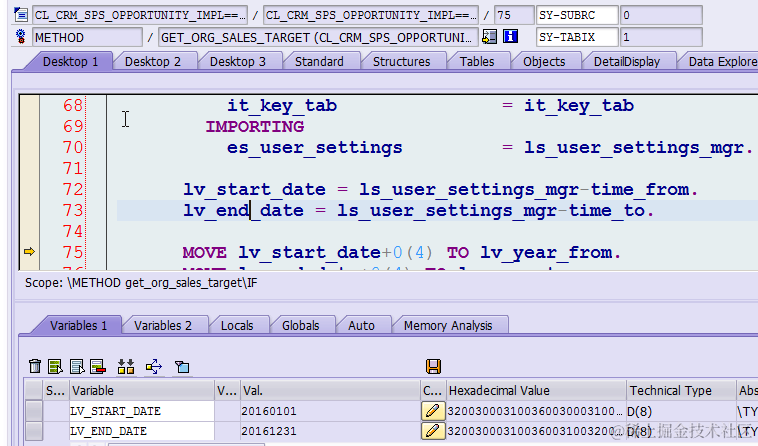Click the first CL_CRM_SPS_OPPORTUNITY_IMPL program field

pos(140,15)
